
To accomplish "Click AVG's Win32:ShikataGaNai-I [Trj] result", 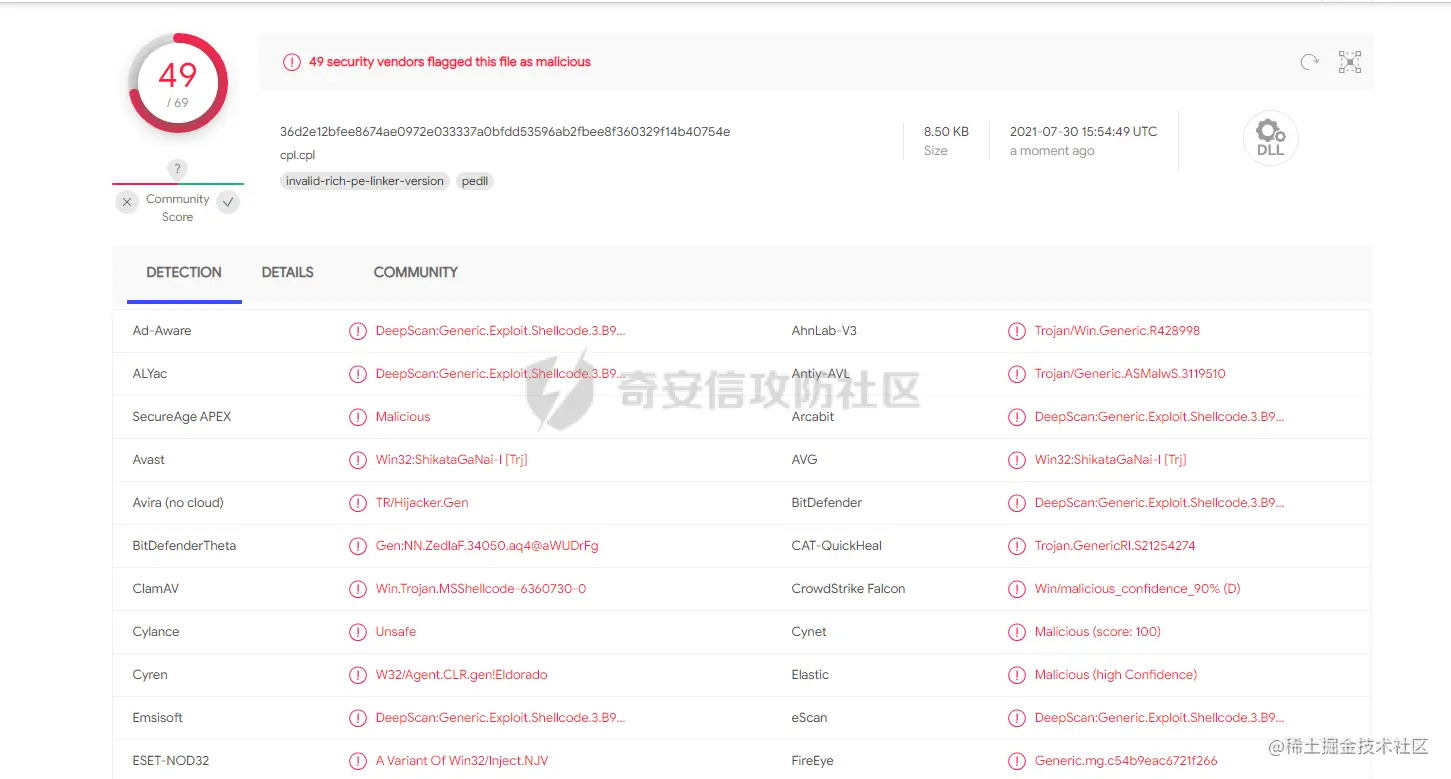I will coord(1110,460).
